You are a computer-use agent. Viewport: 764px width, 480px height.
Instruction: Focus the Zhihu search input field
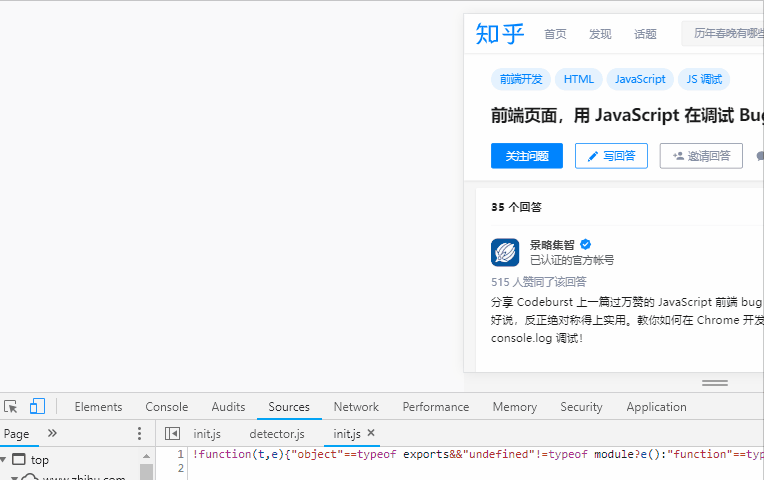723,33
